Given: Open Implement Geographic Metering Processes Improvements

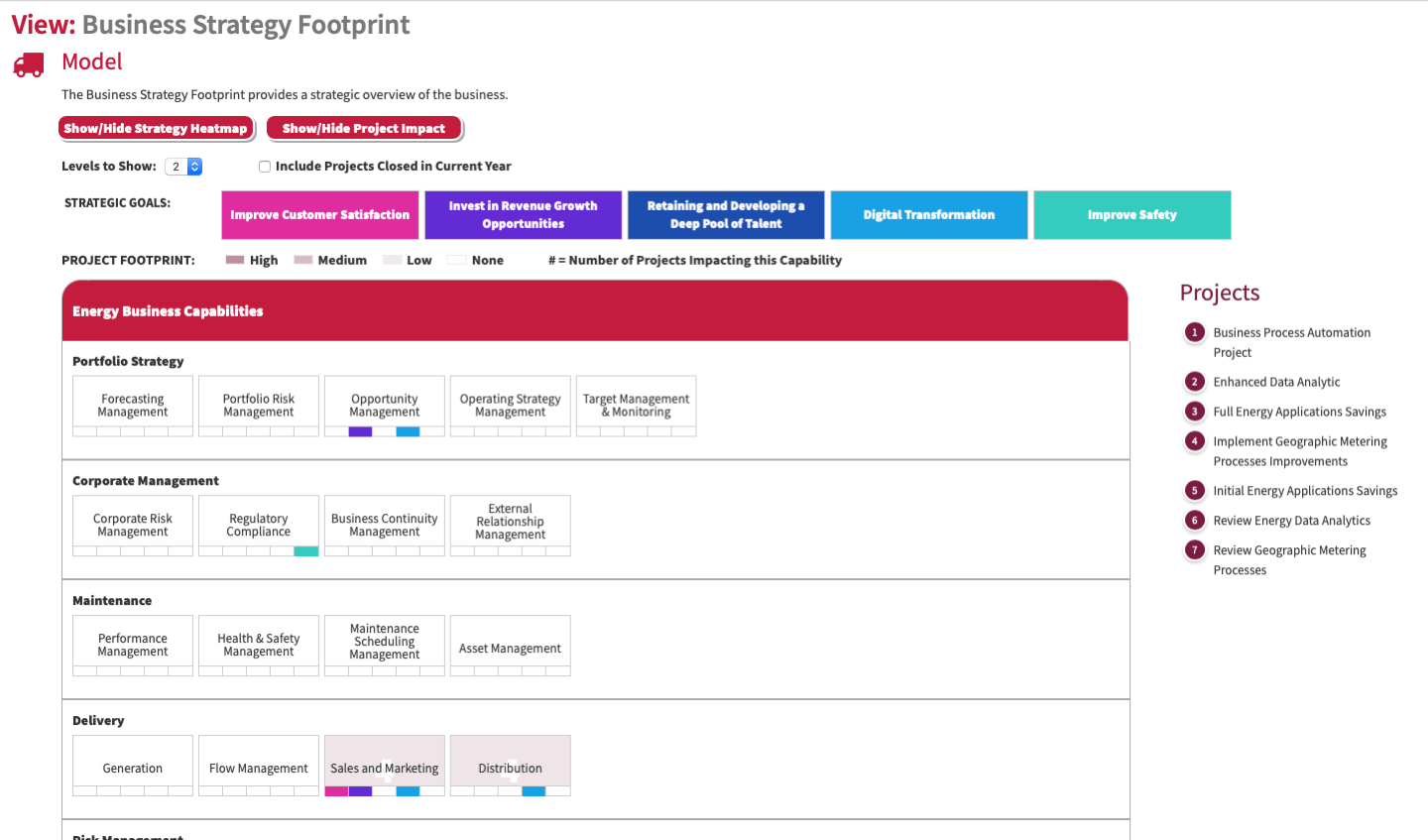Looking at the screenshot, I should click(1300, 451).
